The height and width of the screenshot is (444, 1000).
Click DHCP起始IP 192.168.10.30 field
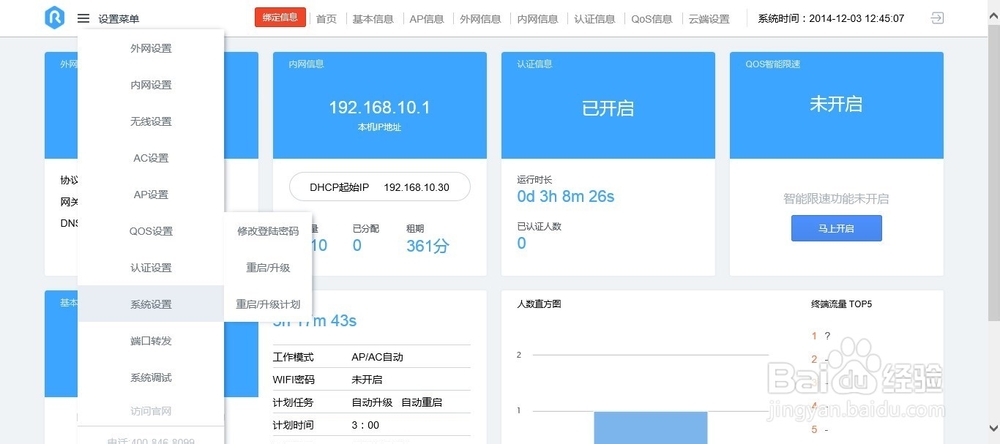pos(379,187)
